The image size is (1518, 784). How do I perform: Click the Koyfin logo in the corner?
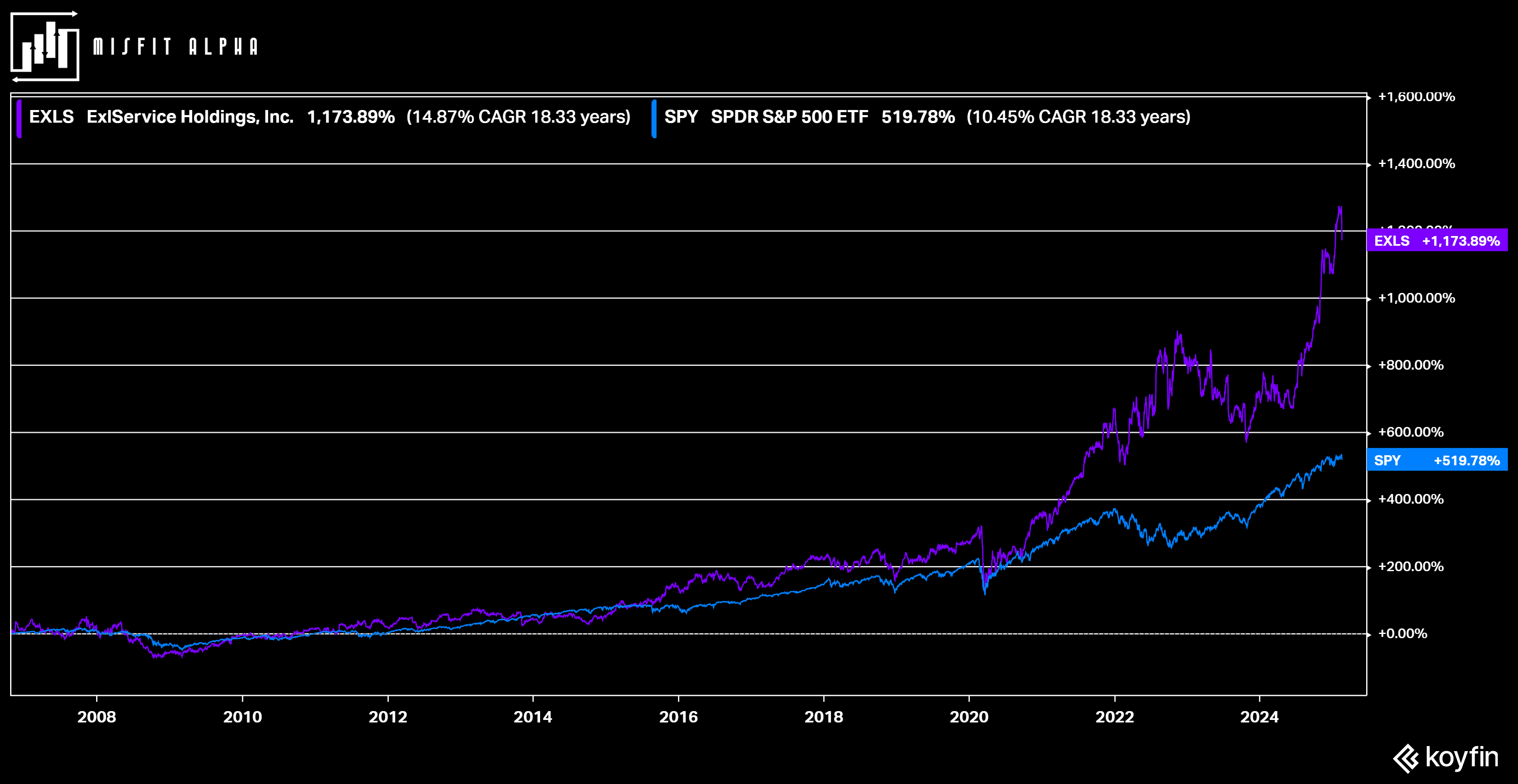(x=1445, y=757)
